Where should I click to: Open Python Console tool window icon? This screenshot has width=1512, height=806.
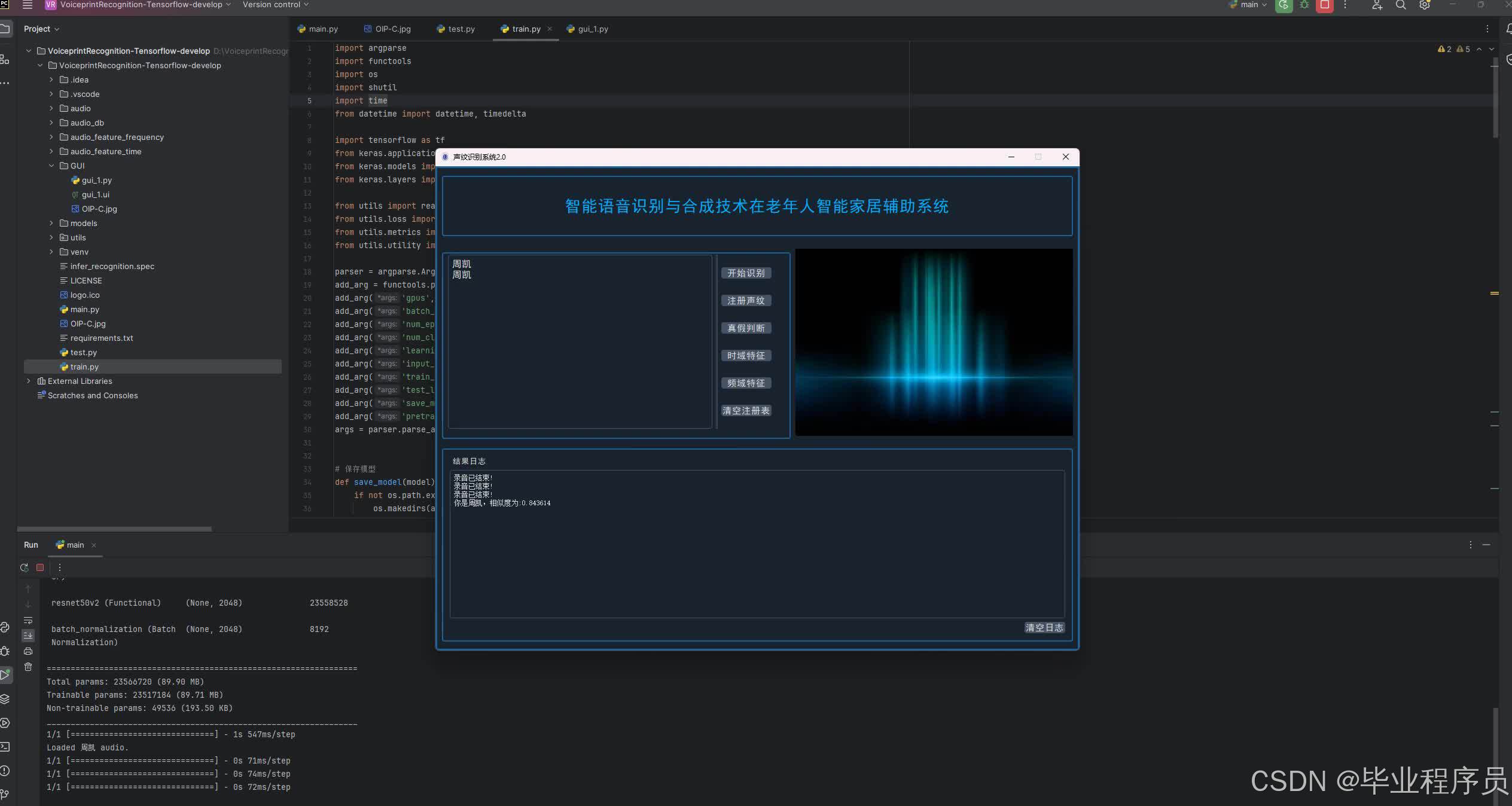coord(5,627)
